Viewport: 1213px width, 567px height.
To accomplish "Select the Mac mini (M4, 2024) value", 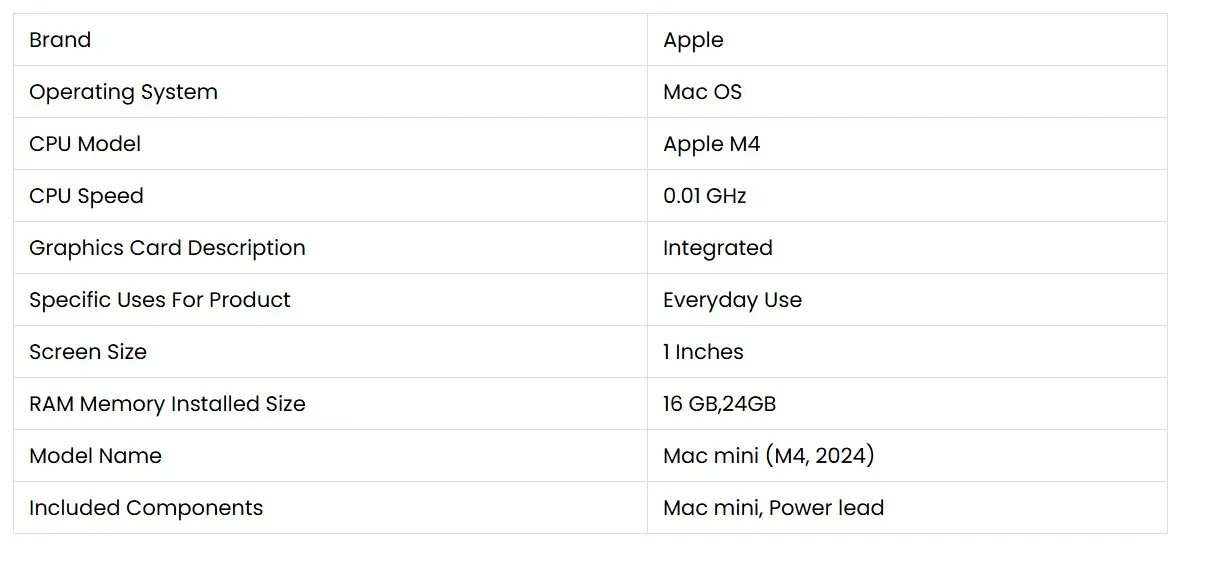I will (768, 456).
